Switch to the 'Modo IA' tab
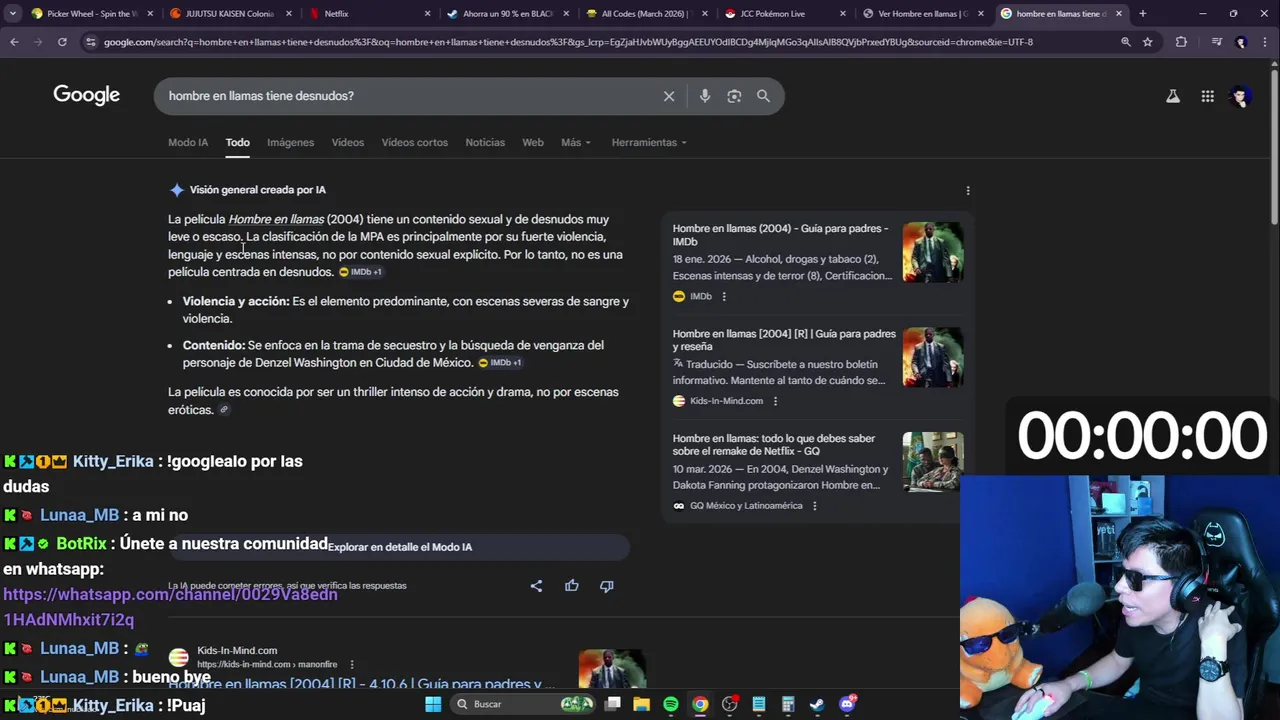Image resolution: width=1280 pixels, height=720 pixels. [188, 142]
